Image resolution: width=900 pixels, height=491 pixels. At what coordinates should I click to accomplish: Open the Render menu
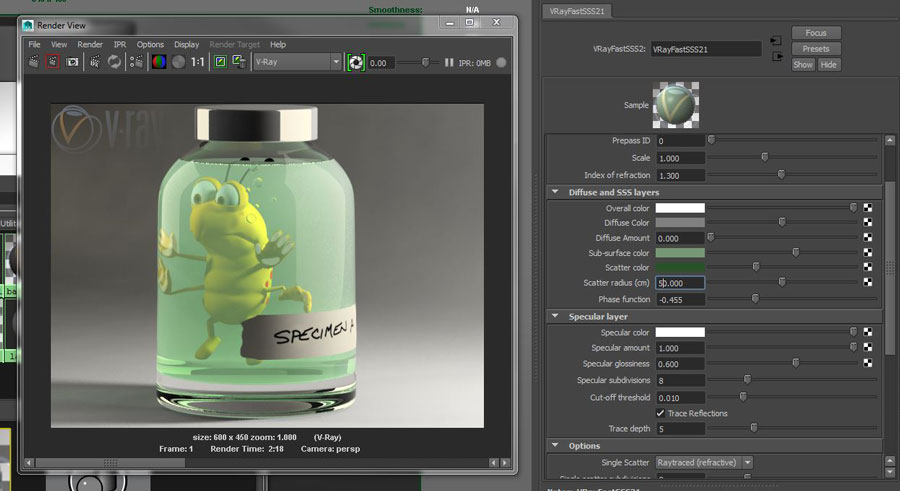click(x=90, y=44)
